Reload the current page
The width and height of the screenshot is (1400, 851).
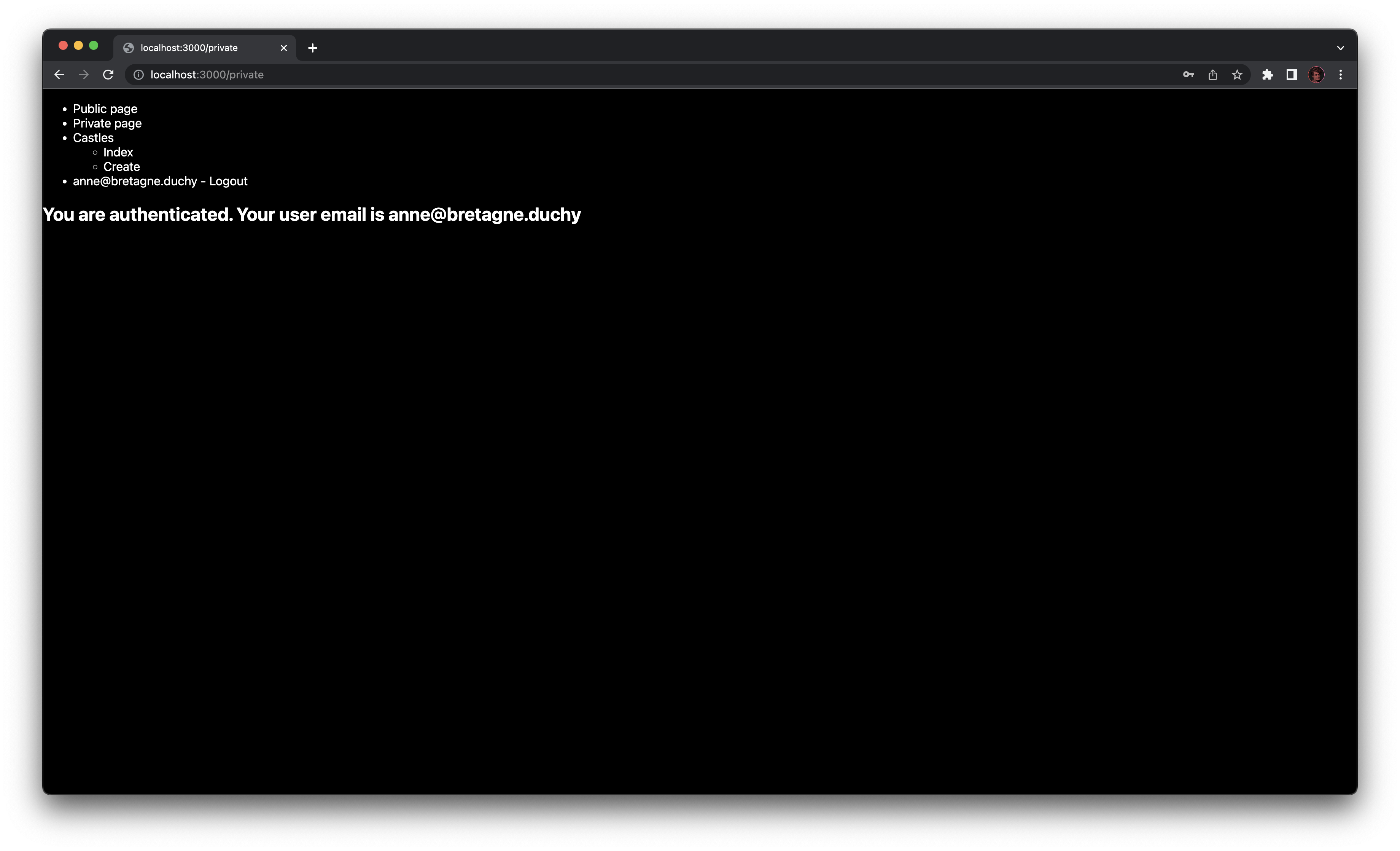[108, 75]
